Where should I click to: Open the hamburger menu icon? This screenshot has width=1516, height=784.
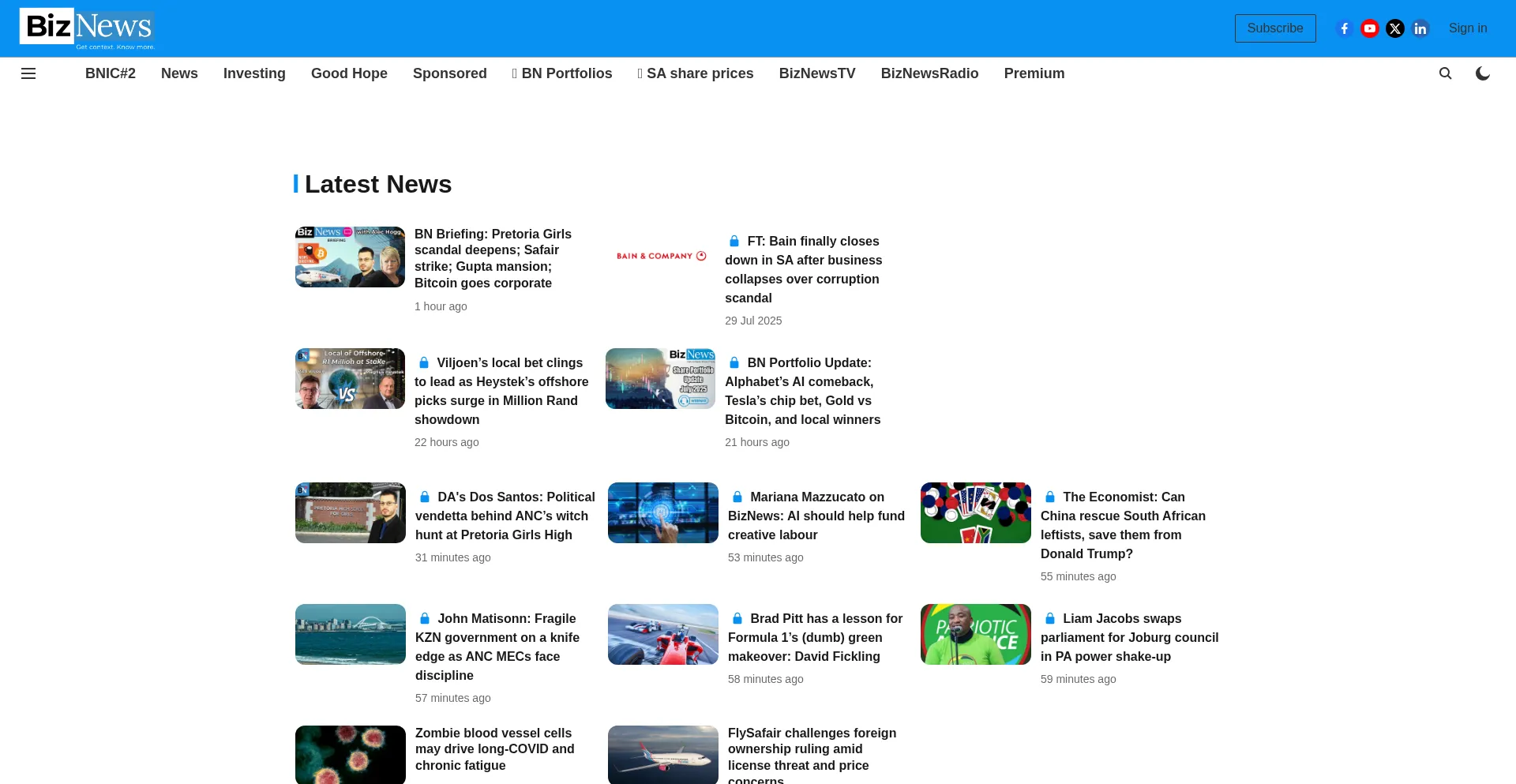(28, 73)
